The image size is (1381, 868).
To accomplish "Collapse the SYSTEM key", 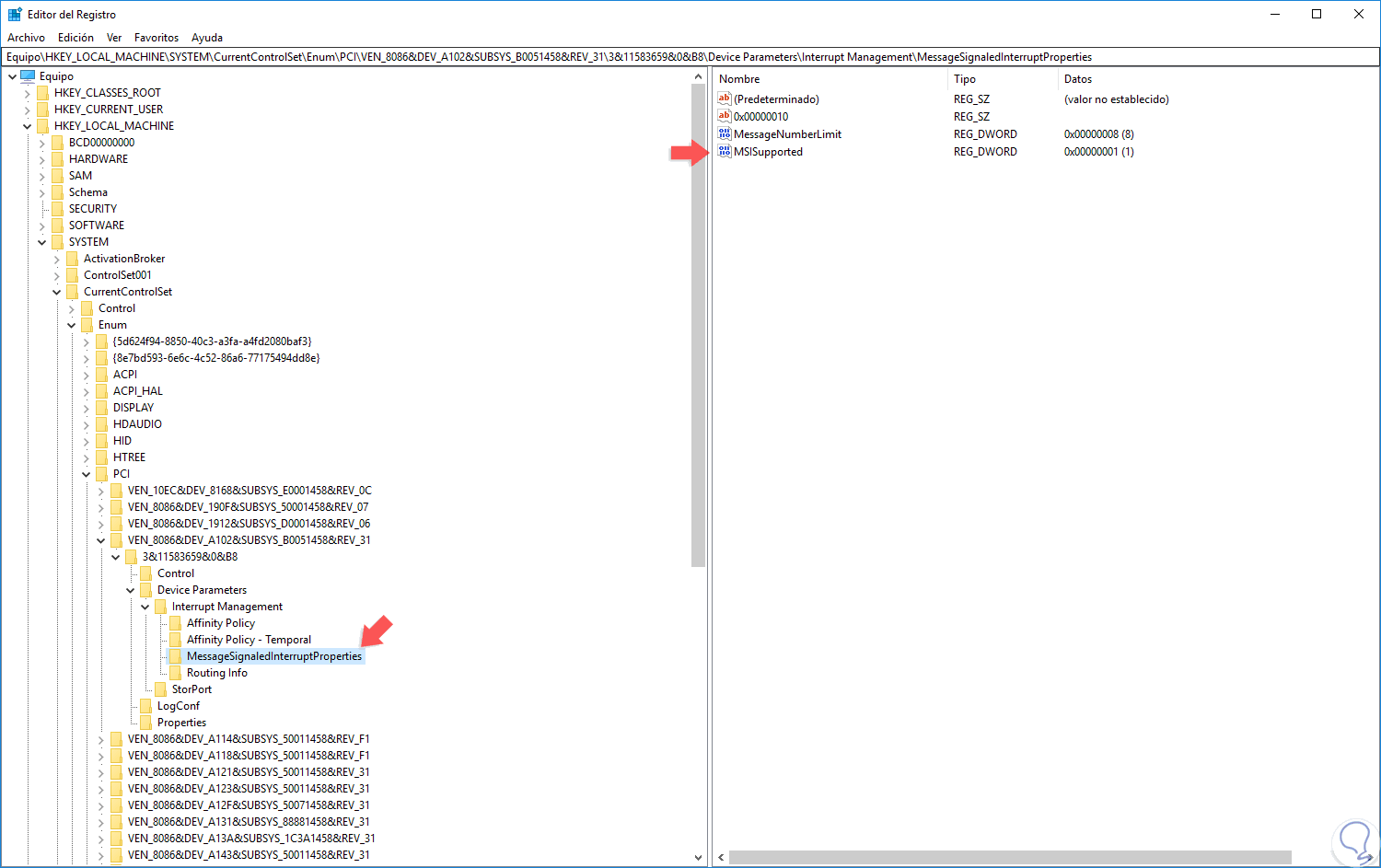I will click(x=41, y=242).
